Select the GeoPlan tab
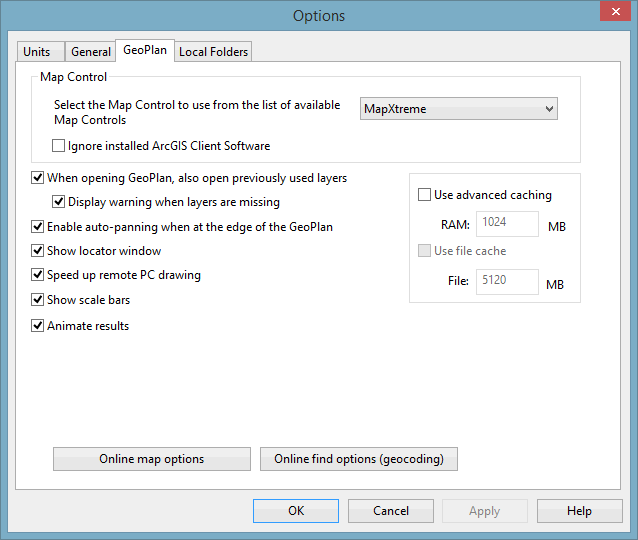Image resolution: width=638 pixels, height=540 pixels. [x=145, y=50]
